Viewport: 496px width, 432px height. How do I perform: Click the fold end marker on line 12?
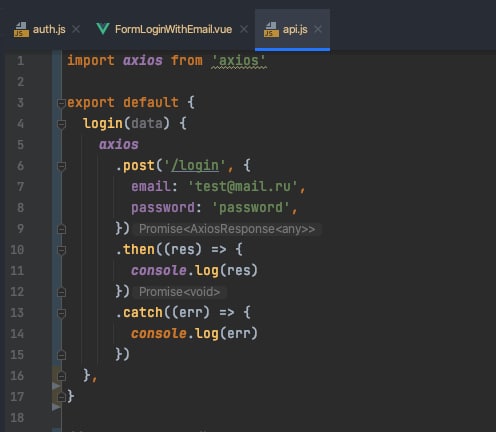tap(61, 292)
